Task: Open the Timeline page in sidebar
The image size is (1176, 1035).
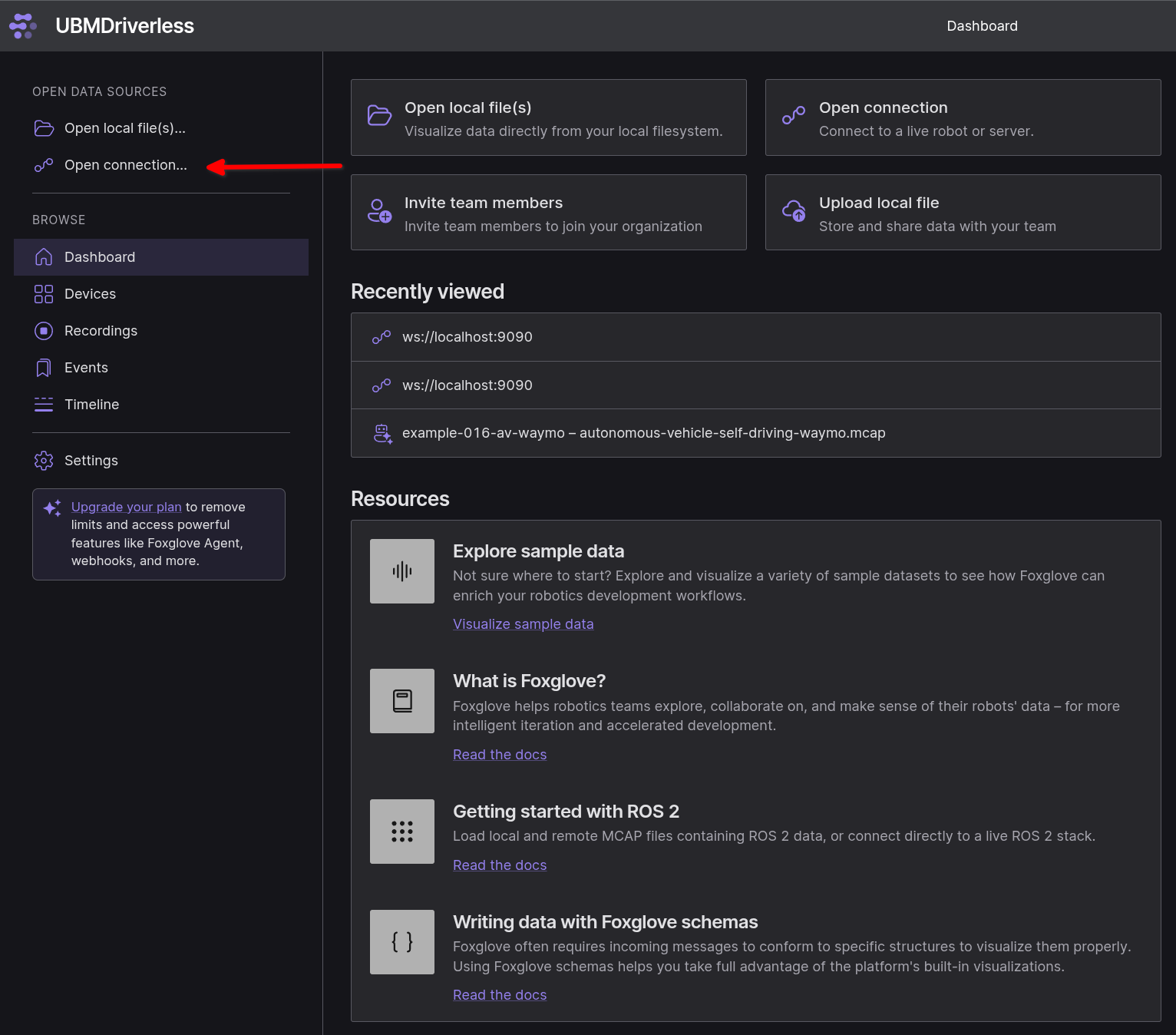Action: (x=91, y=405)
